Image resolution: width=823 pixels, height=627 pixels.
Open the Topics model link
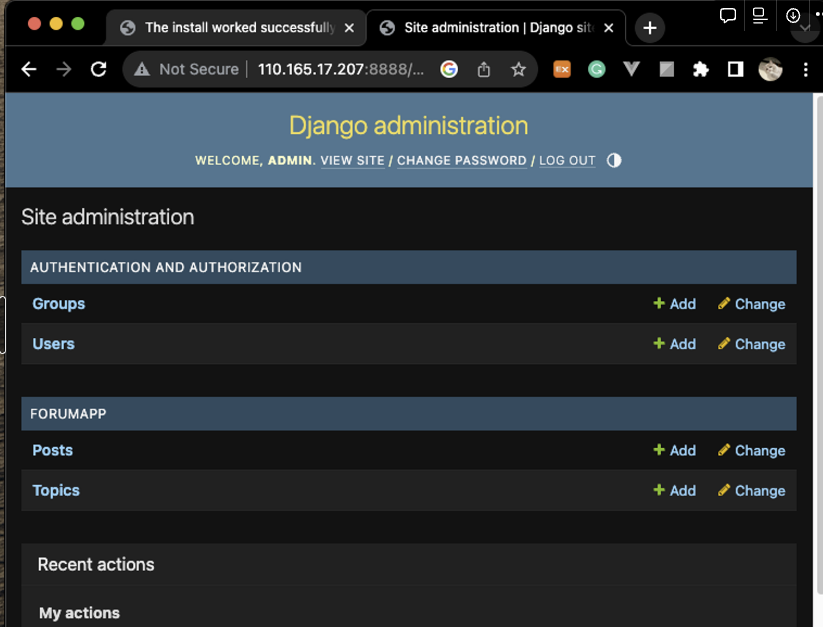[56, 490]
